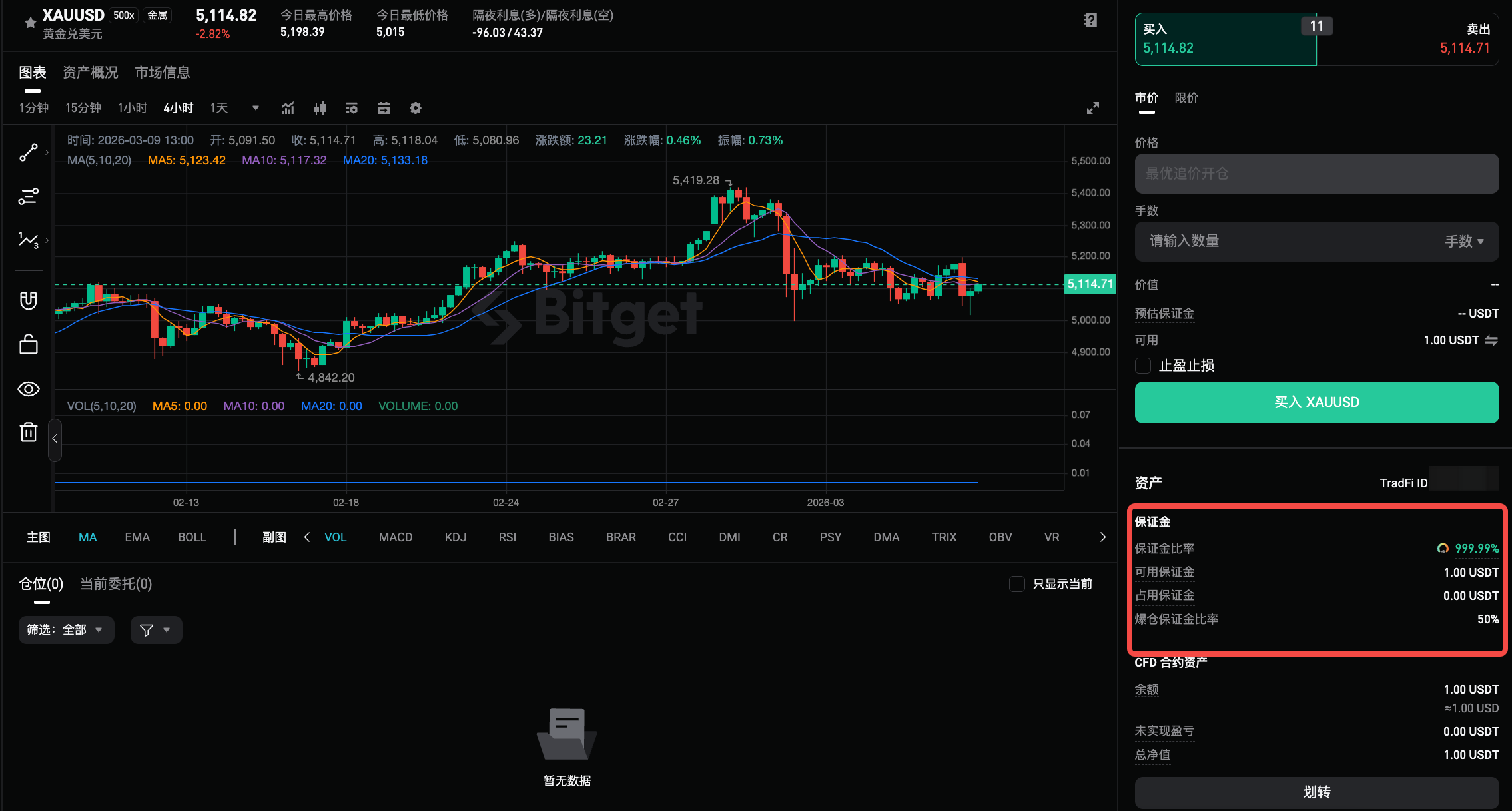Switch to the 限价 order tab
1512x811 pixels.
(x=1186, y=97)
